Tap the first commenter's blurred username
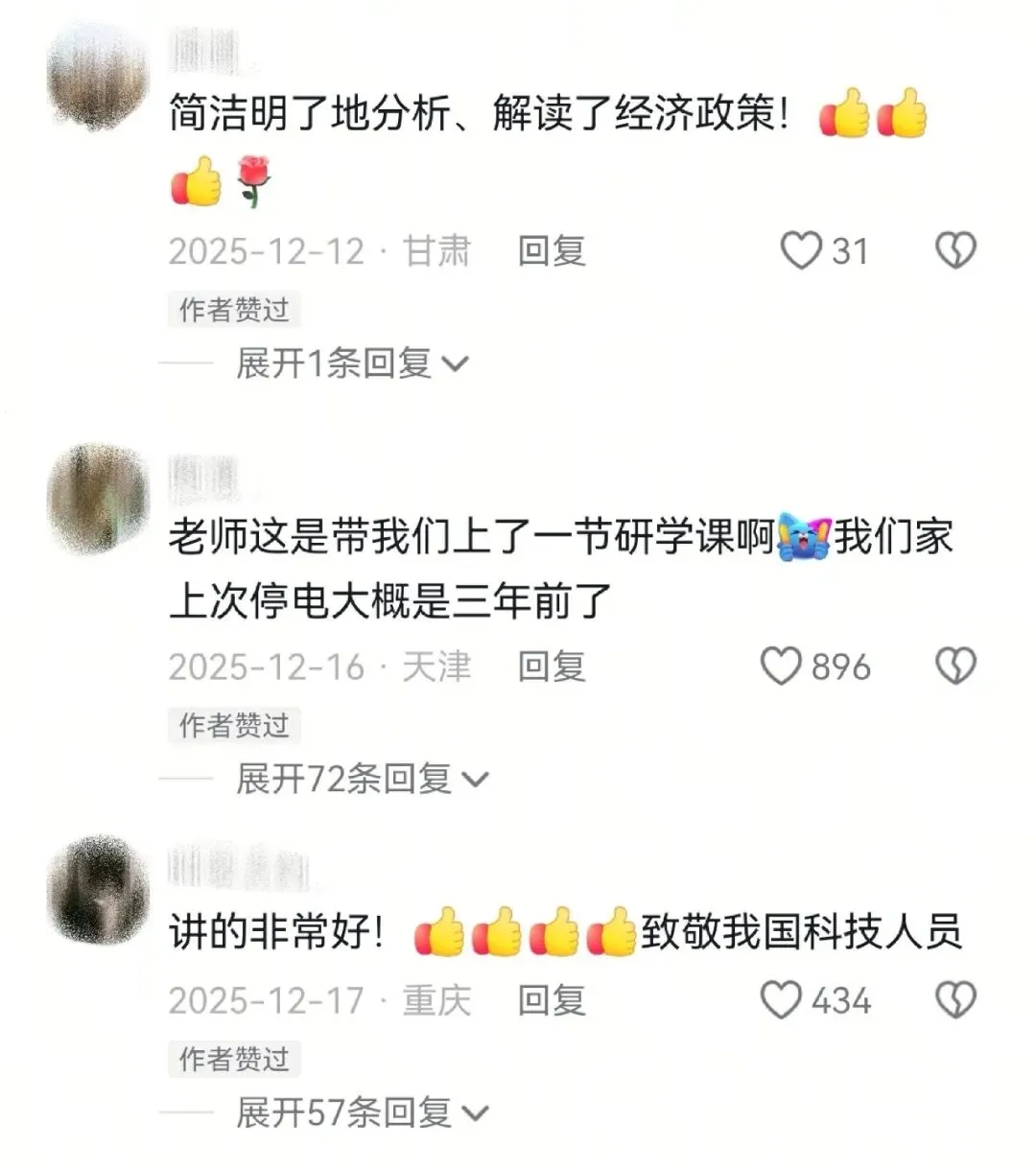Image resolution: width=1036 pixels, height=1169 pixels. tap(204, 50)
